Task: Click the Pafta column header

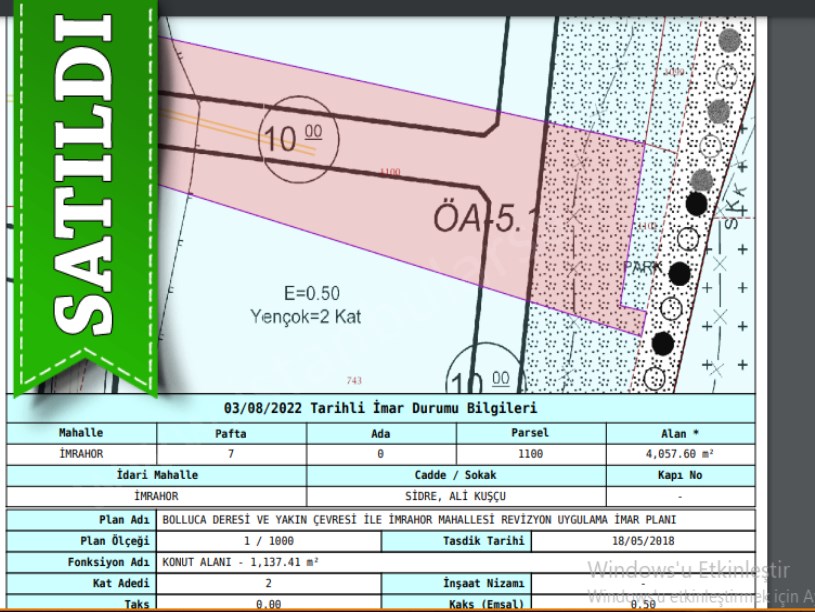Action: (230, 434)
